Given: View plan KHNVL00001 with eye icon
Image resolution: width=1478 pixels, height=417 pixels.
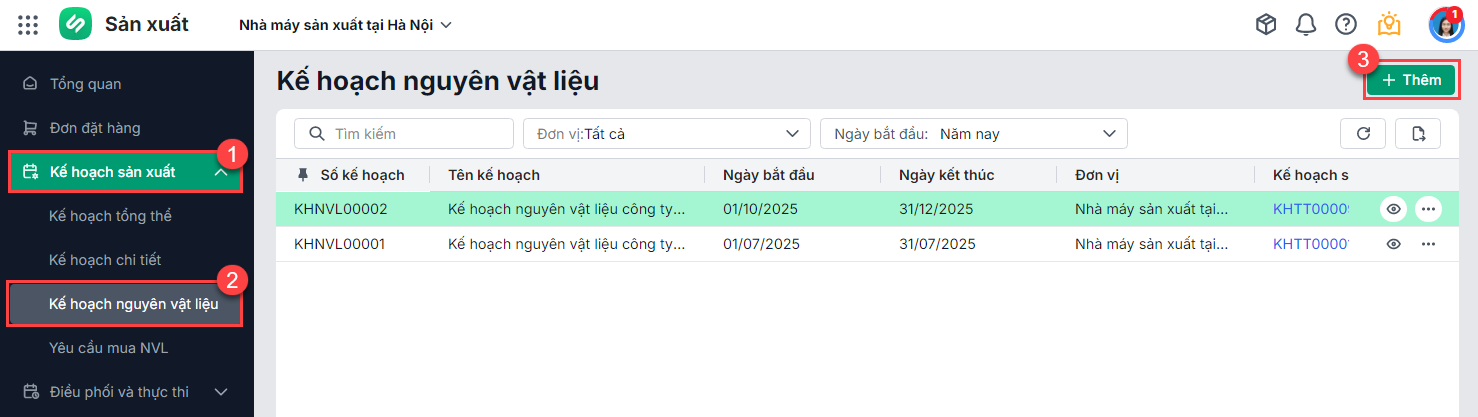Looking at the screenshot, I should pyautogui.click(x=1394, y=244).
